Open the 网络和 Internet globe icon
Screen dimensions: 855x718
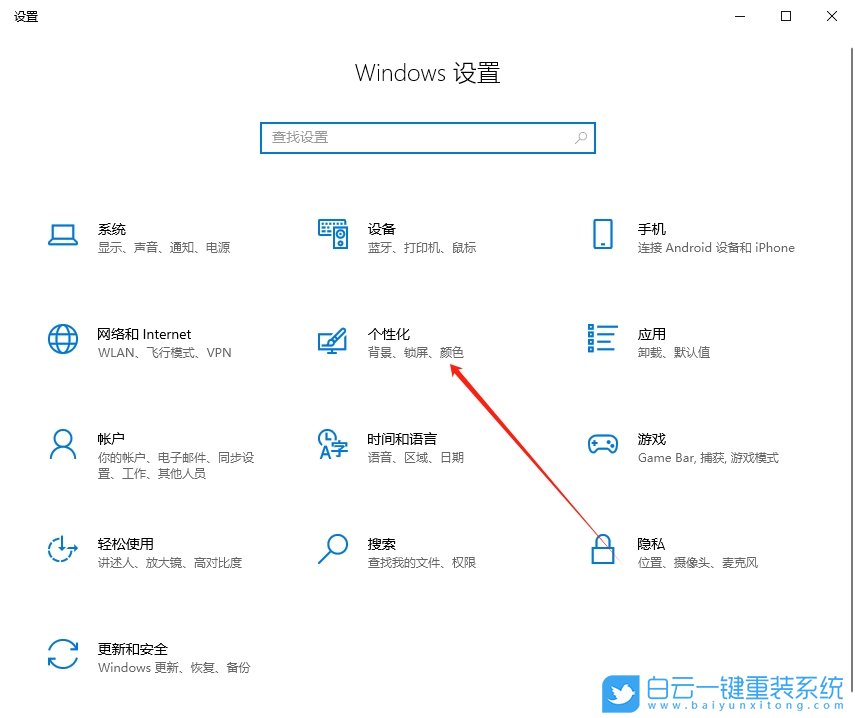[63, 340]
